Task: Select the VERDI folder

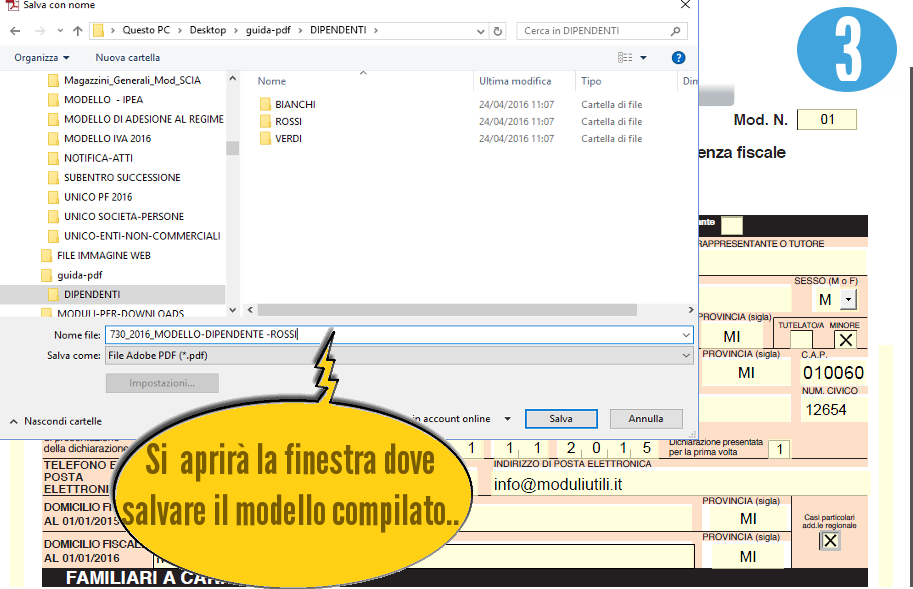Action: (x=288, y=138)
